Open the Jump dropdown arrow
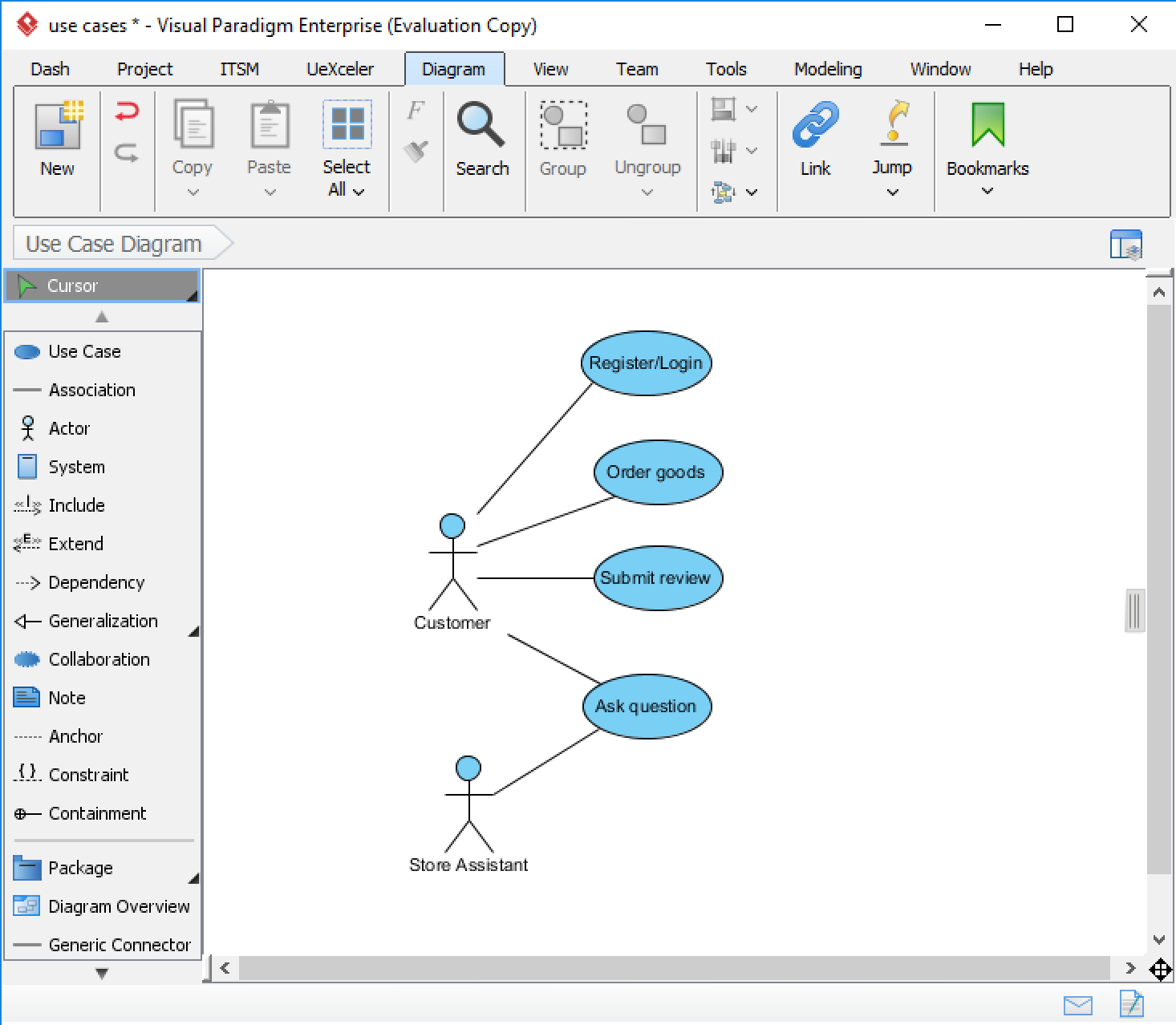 coord(892,192)
